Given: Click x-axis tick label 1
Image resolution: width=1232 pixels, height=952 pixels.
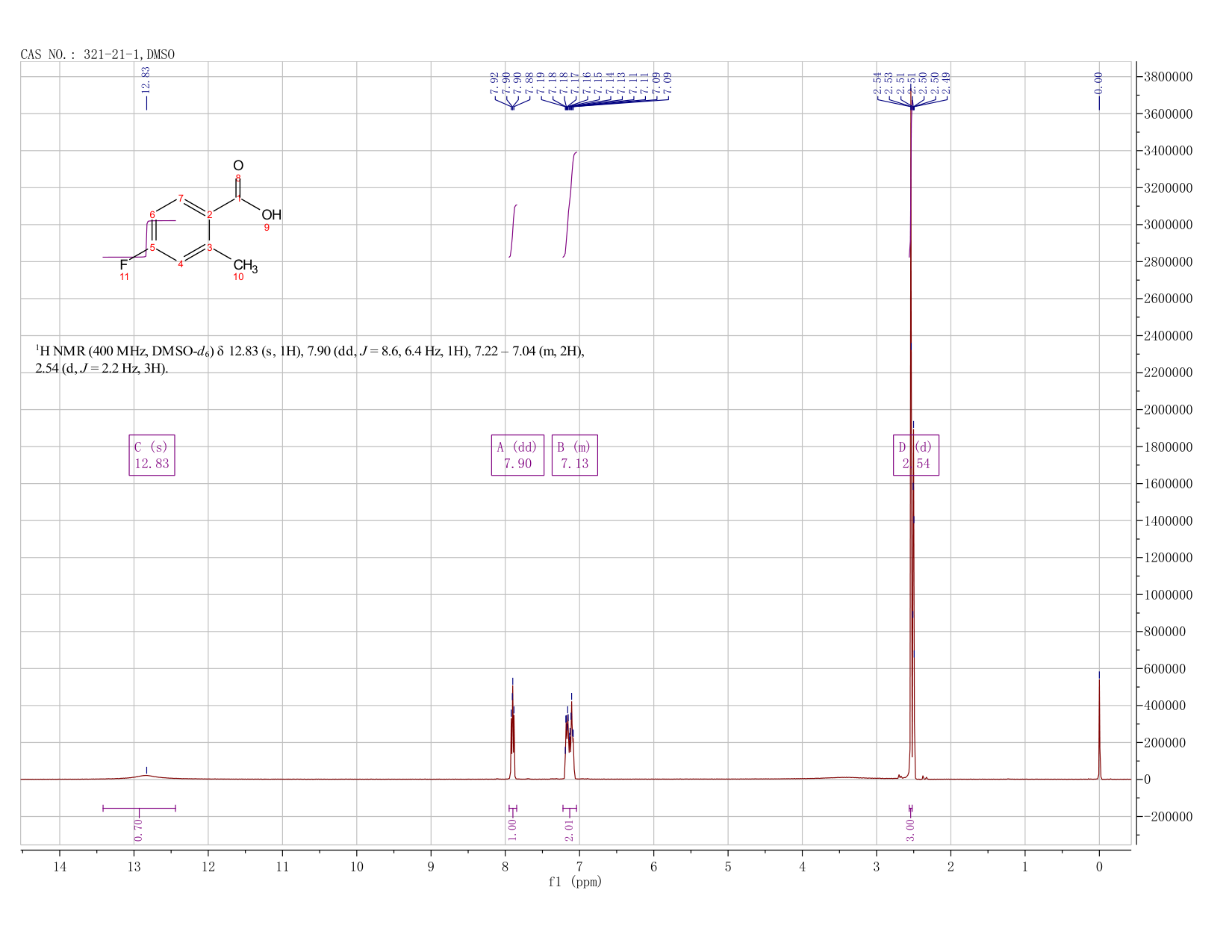Looking at the screenshot, I should (1025, 867).
